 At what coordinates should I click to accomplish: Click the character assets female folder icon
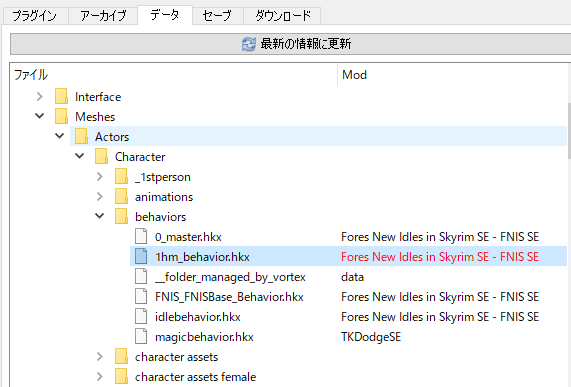click(122, 377)
